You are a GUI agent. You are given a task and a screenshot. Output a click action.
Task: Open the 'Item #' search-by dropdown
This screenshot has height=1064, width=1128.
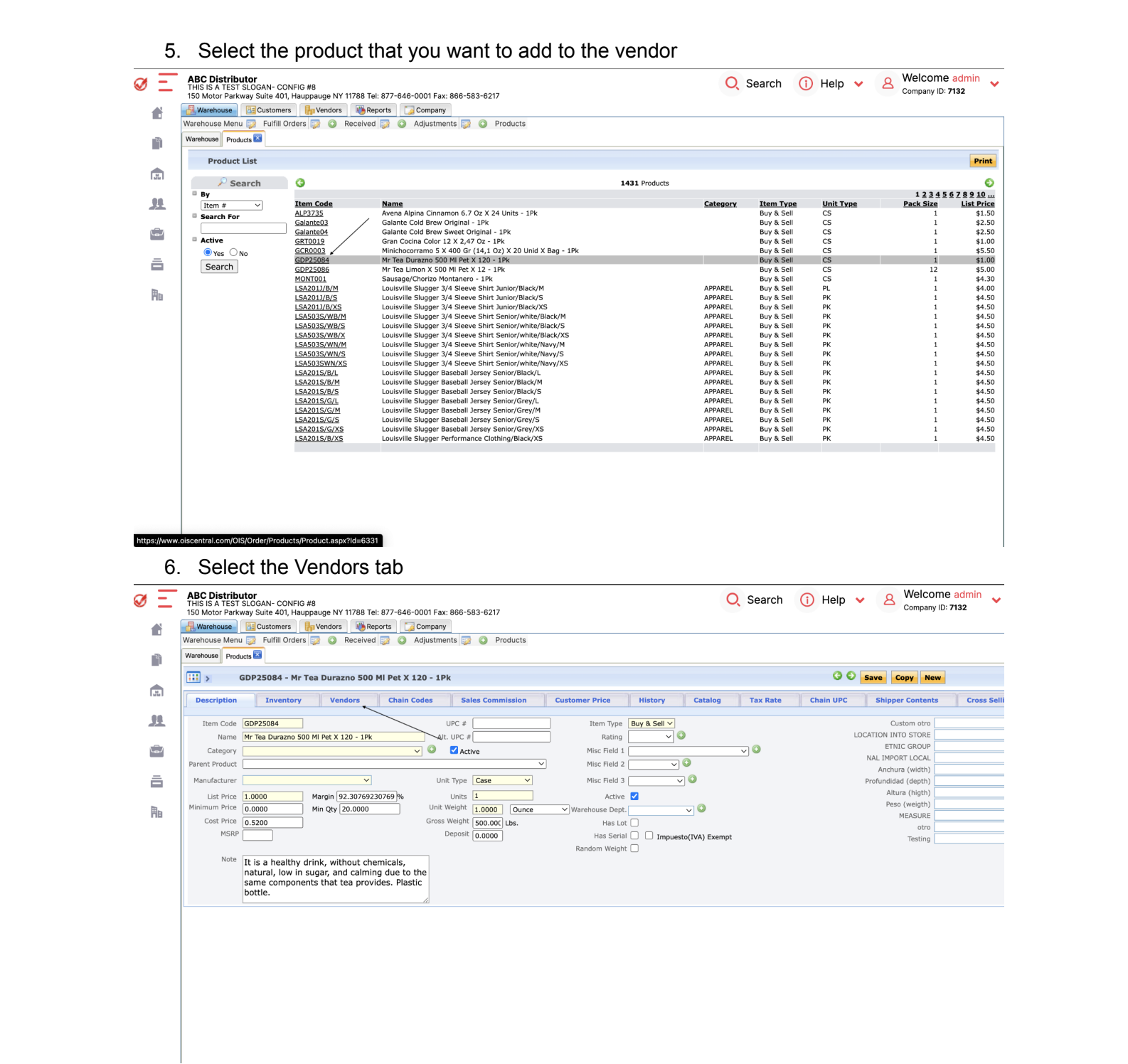(x=232, y=206)
